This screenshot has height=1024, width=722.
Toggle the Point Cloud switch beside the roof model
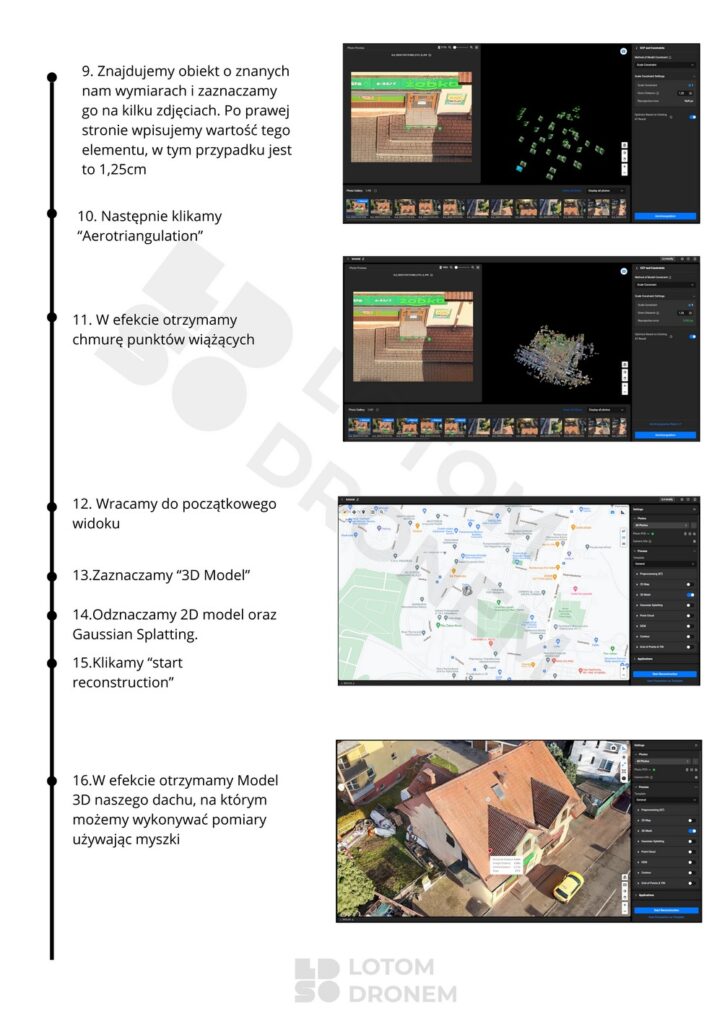pos(692,852)
